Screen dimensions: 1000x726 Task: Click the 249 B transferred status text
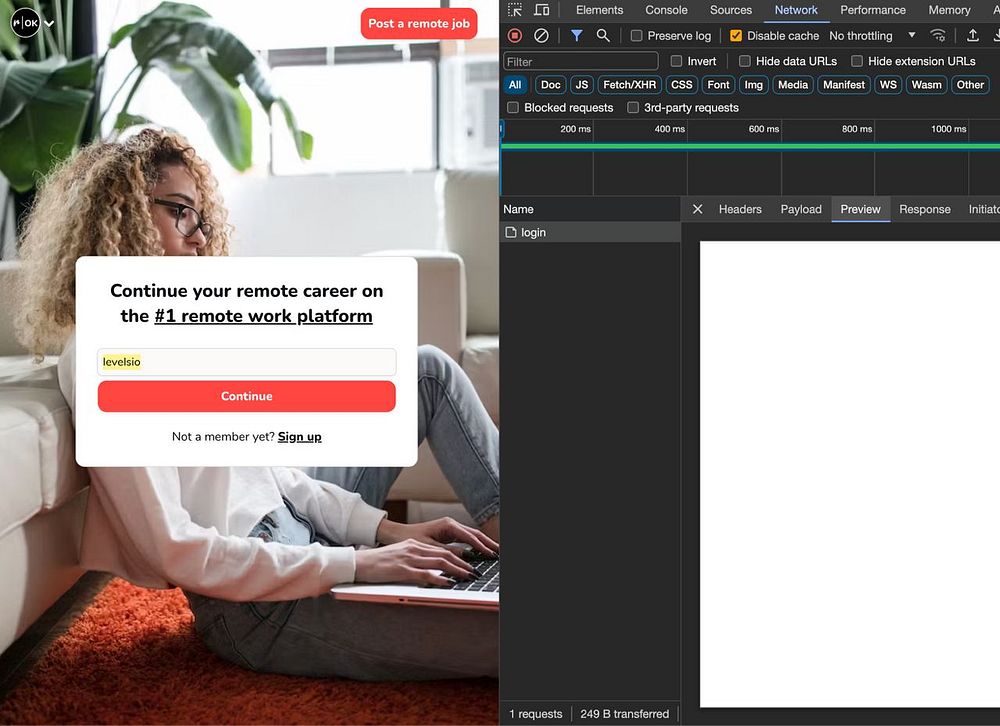[x=624, y=714]
